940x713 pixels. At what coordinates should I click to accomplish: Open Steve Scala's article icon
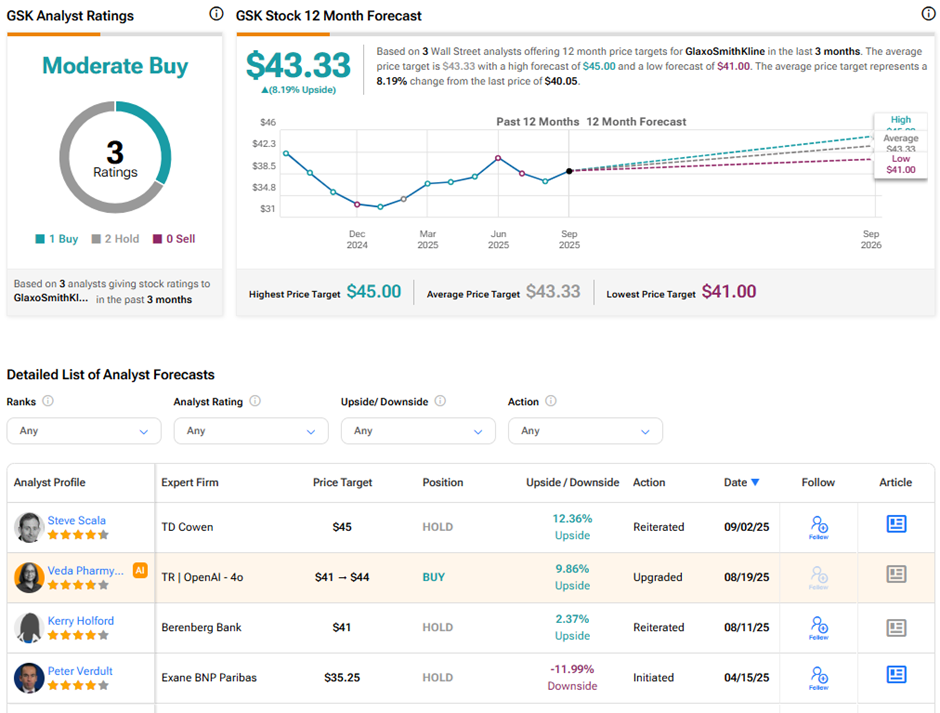pyautogui.click(x=896, y=524)
